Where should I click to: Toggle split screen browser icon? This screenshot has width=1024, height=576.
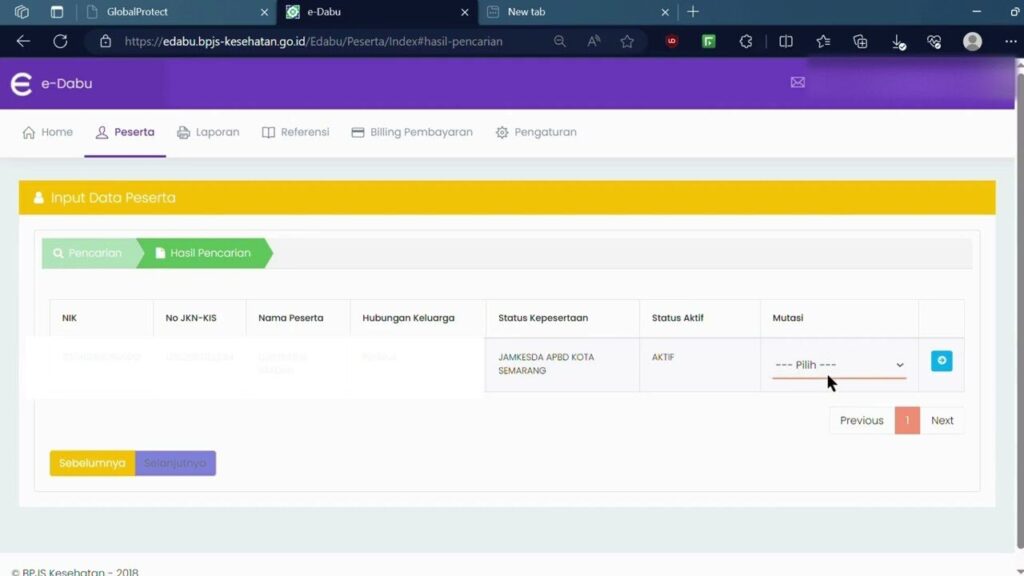point(786,42)
